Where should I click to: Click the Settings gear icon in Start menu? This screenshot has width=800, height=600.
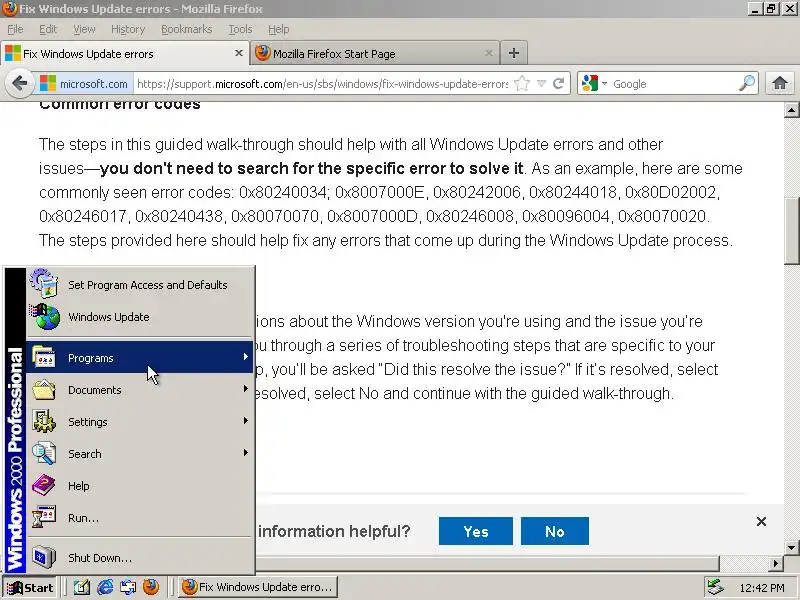(x=44, y=421)
